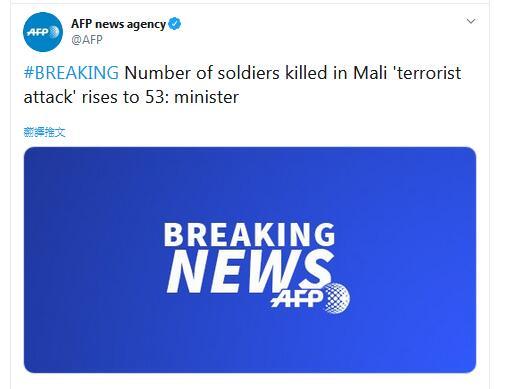Click the globe graphic in the avatar
Viewport: 511px width, 389px height.
tap(54, 32)
